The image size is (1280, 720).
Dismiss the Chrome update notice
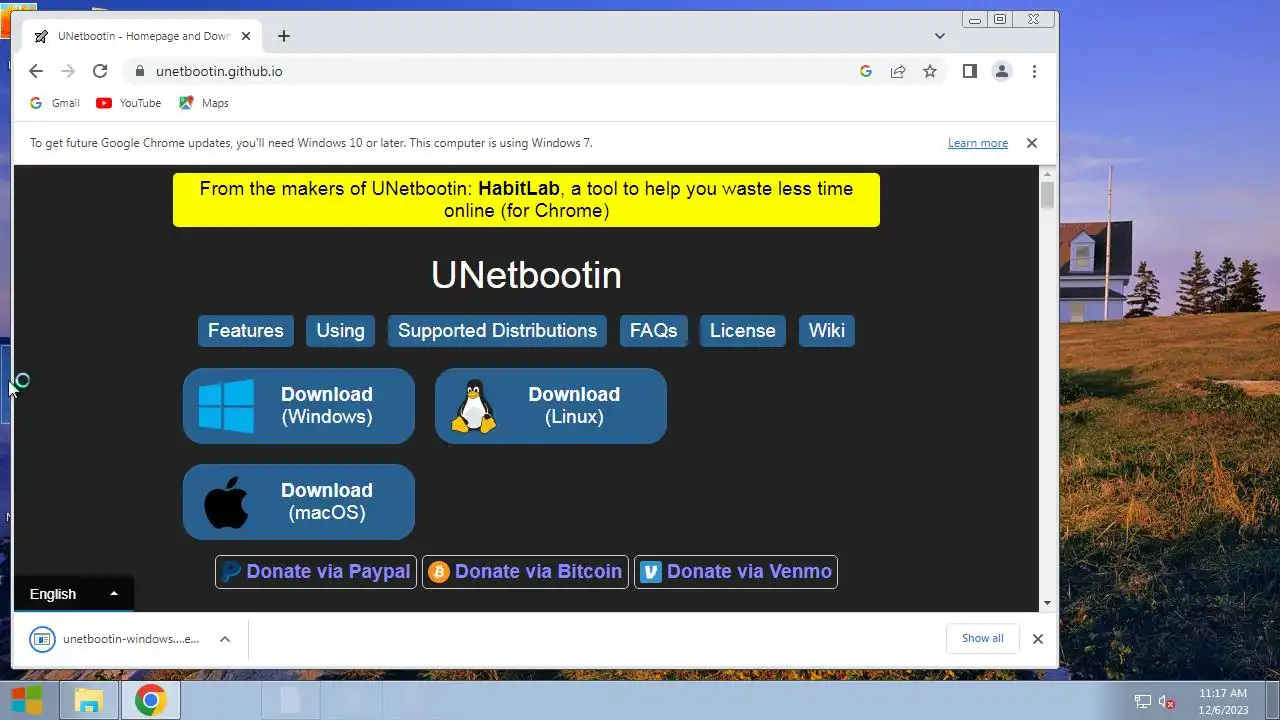[x=1032, y=143]
